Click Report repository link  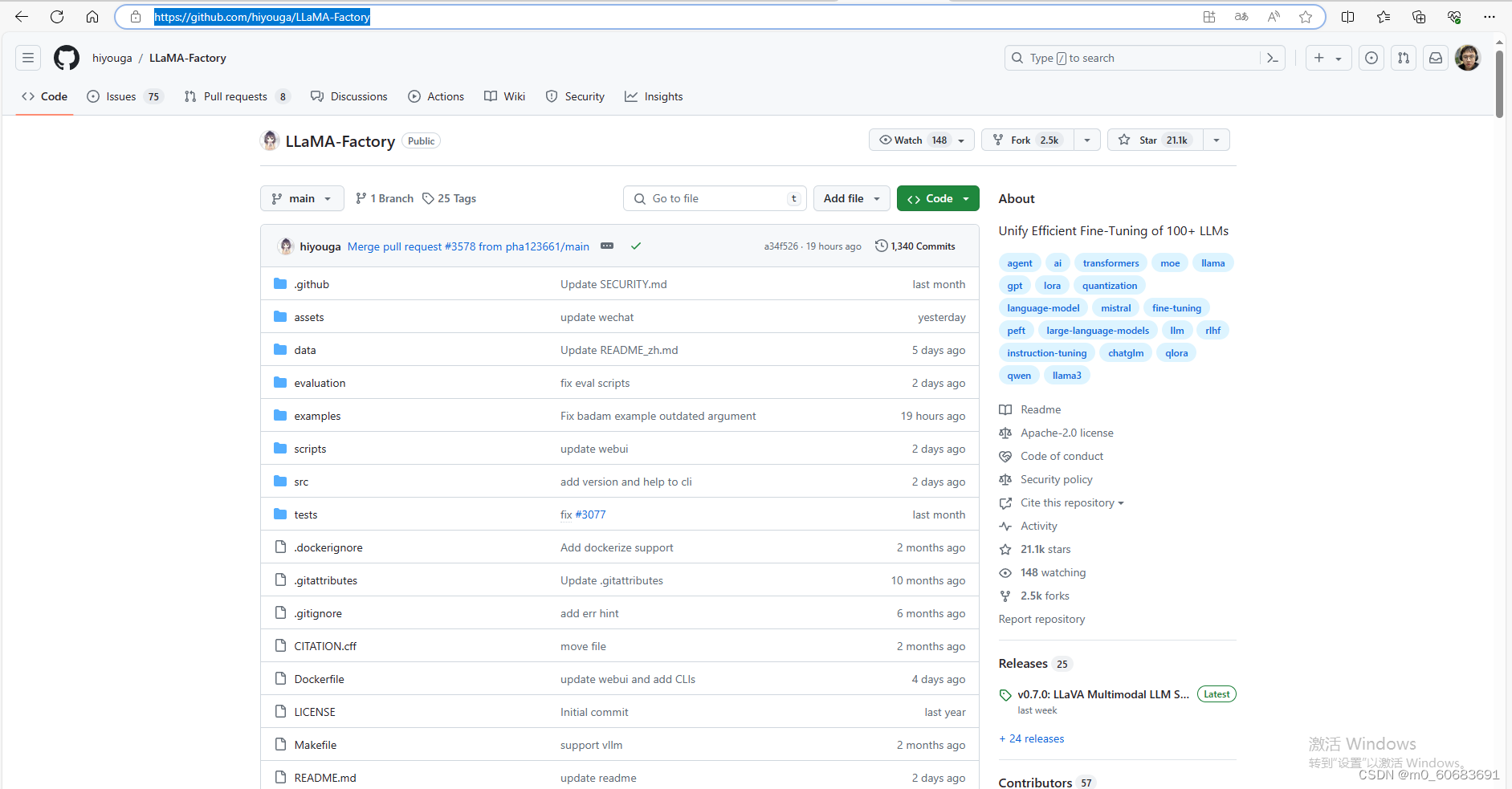pyautogui.click(x=1041, y=619)
